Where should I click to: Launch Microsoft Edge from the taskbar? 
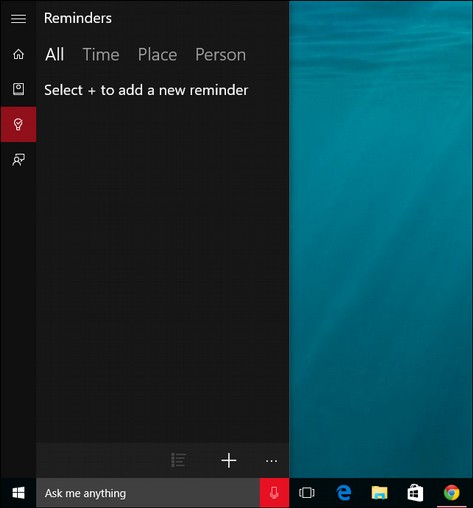coord(344,493)
